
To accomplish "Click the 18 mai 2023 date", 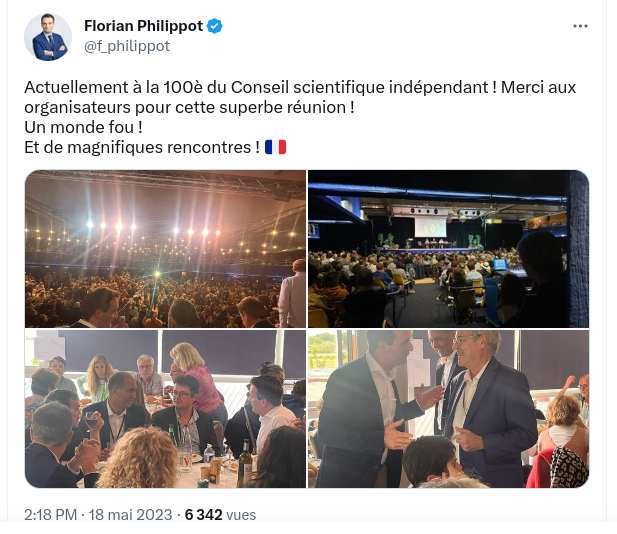I will (130, 515).
